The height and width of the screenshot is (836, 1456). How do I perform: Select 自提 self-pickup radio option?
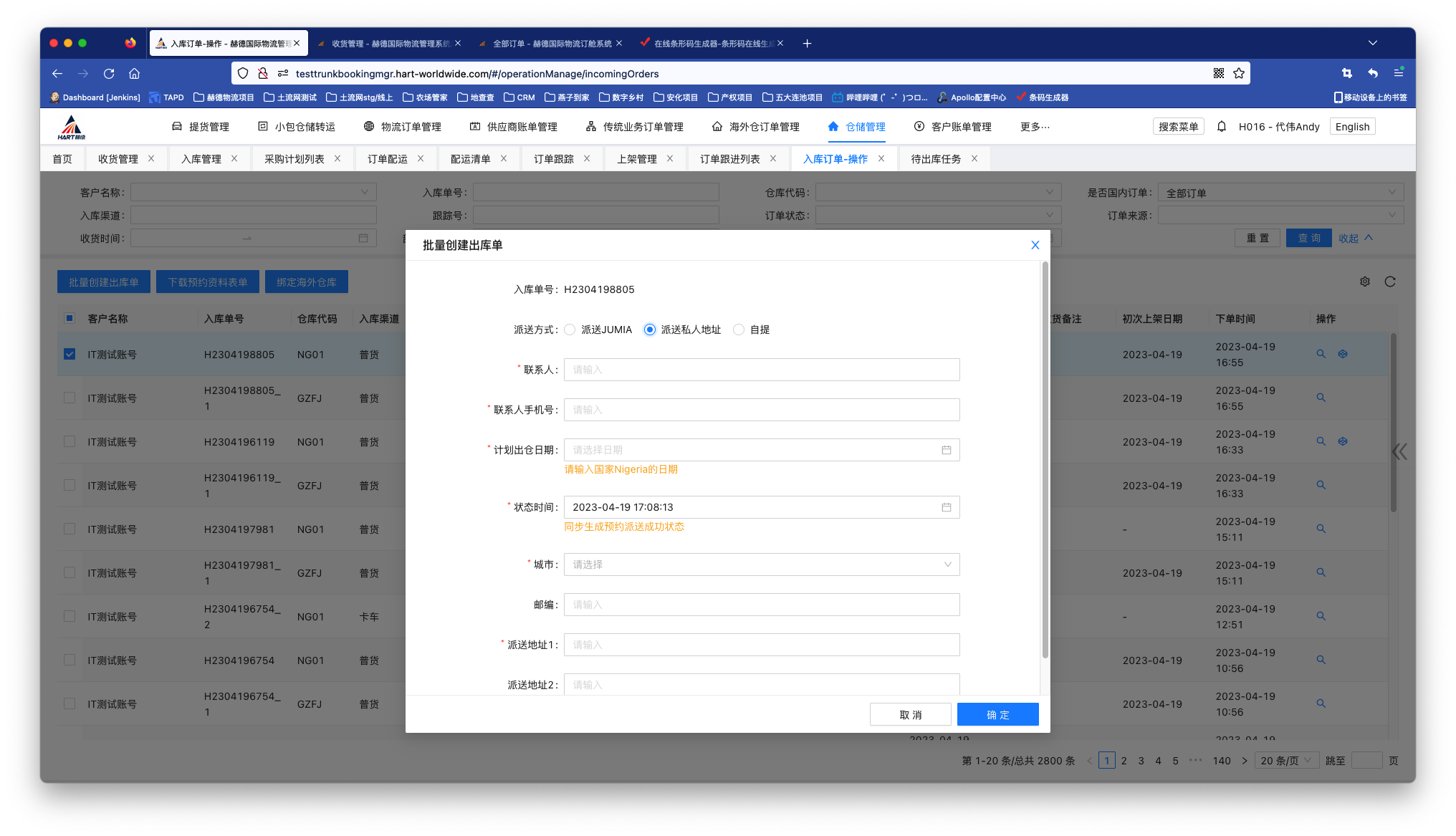739,330
